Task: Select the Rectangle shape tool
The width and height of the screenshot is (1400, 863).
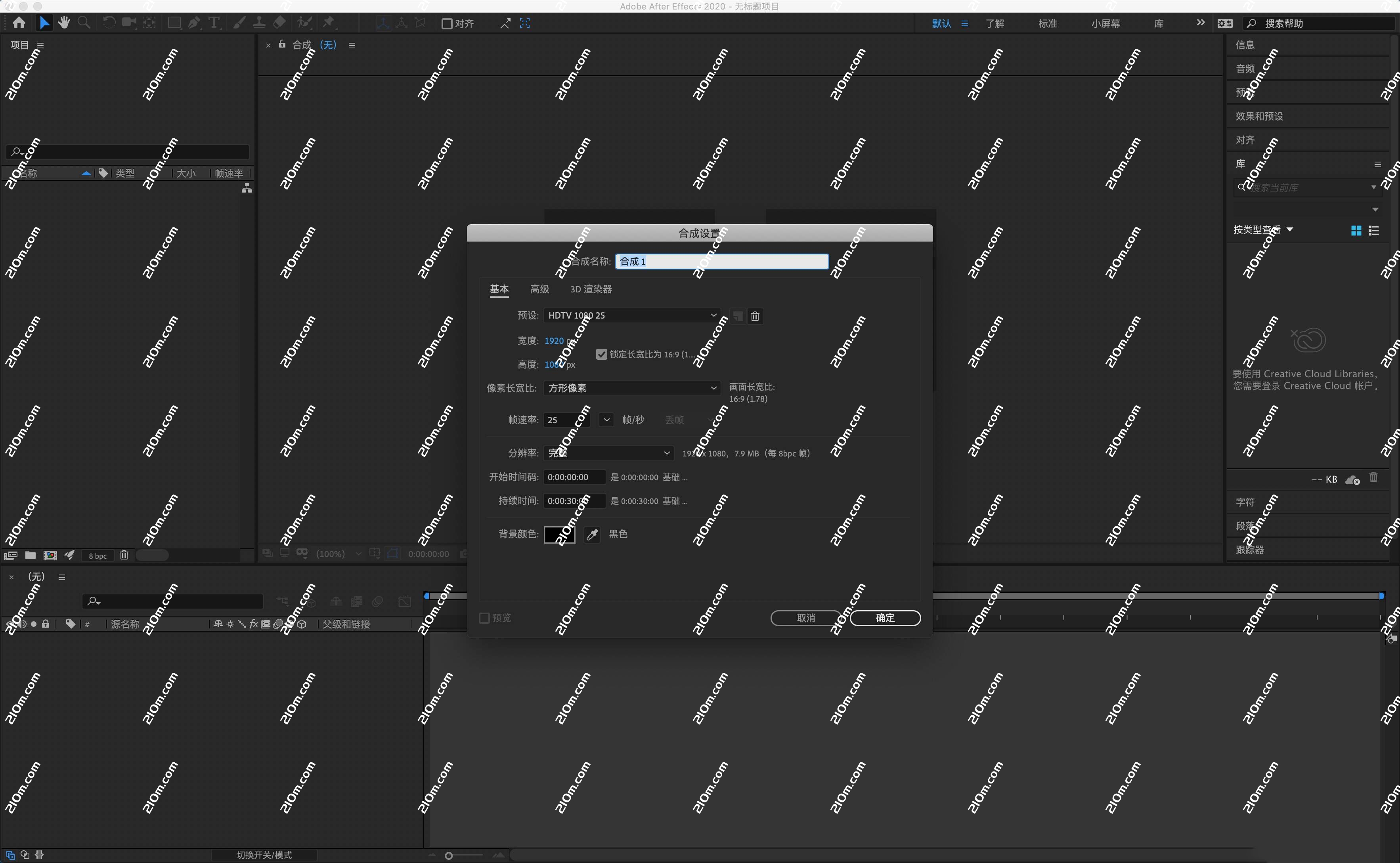Action: pyautogui.click(x=174, y=23)
